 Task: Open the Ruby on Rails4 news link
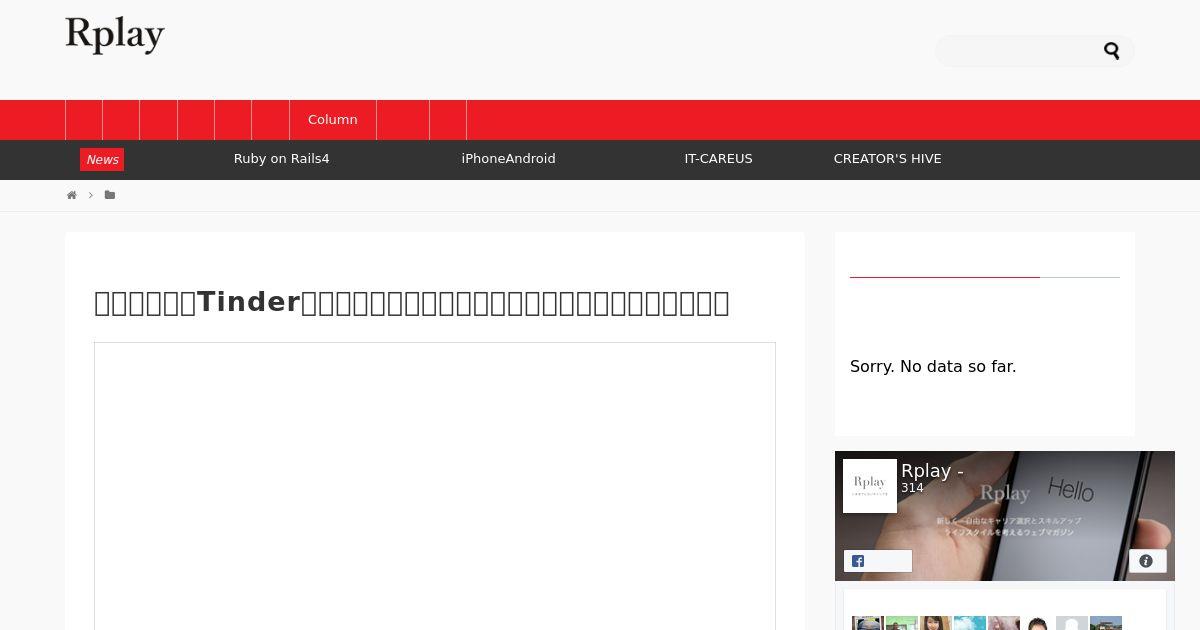coord(281,159)
